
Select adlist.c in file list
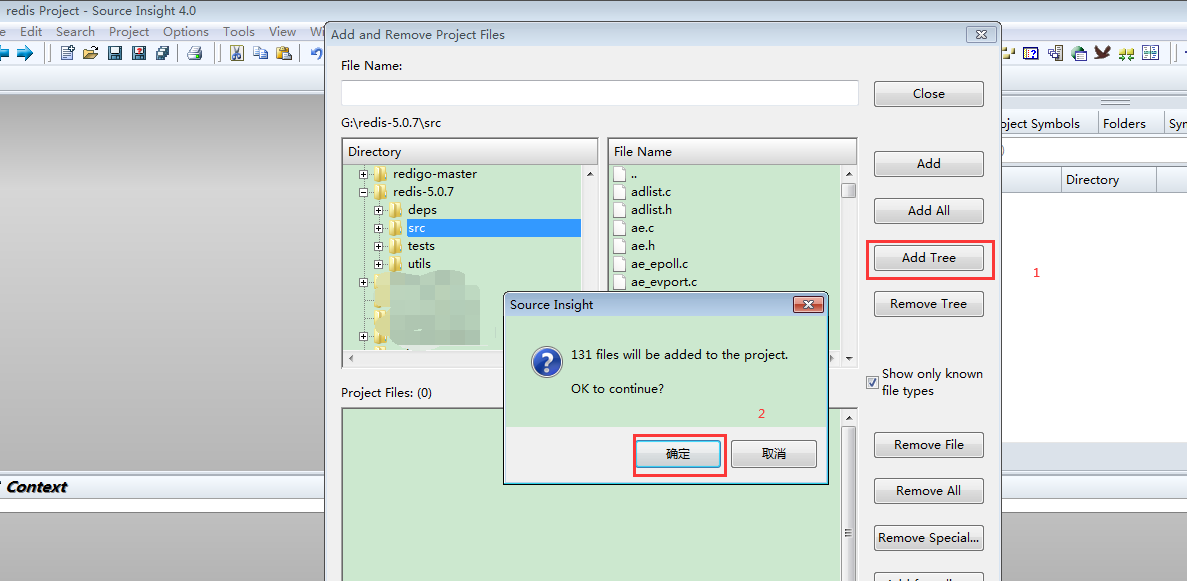pos(651,192)
